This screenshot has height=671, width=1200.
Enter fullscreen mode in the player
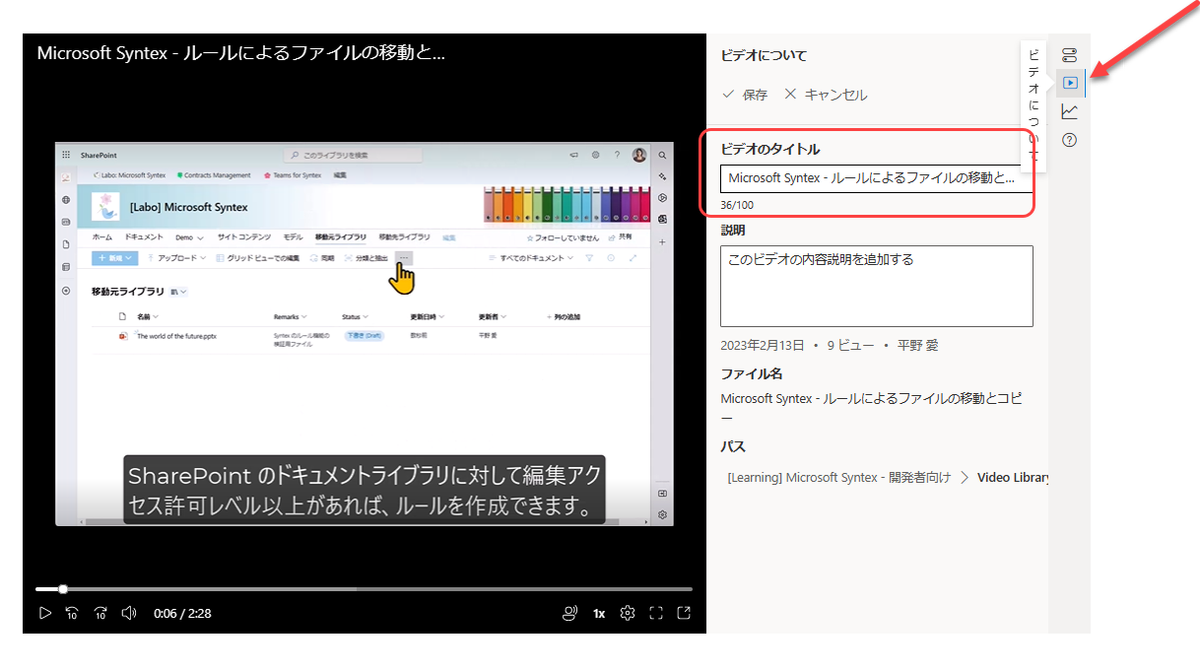point(657,613)
